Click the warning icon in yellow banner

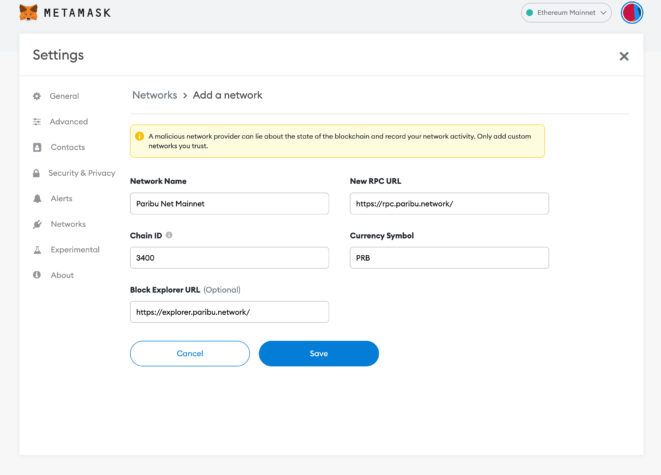140,136
